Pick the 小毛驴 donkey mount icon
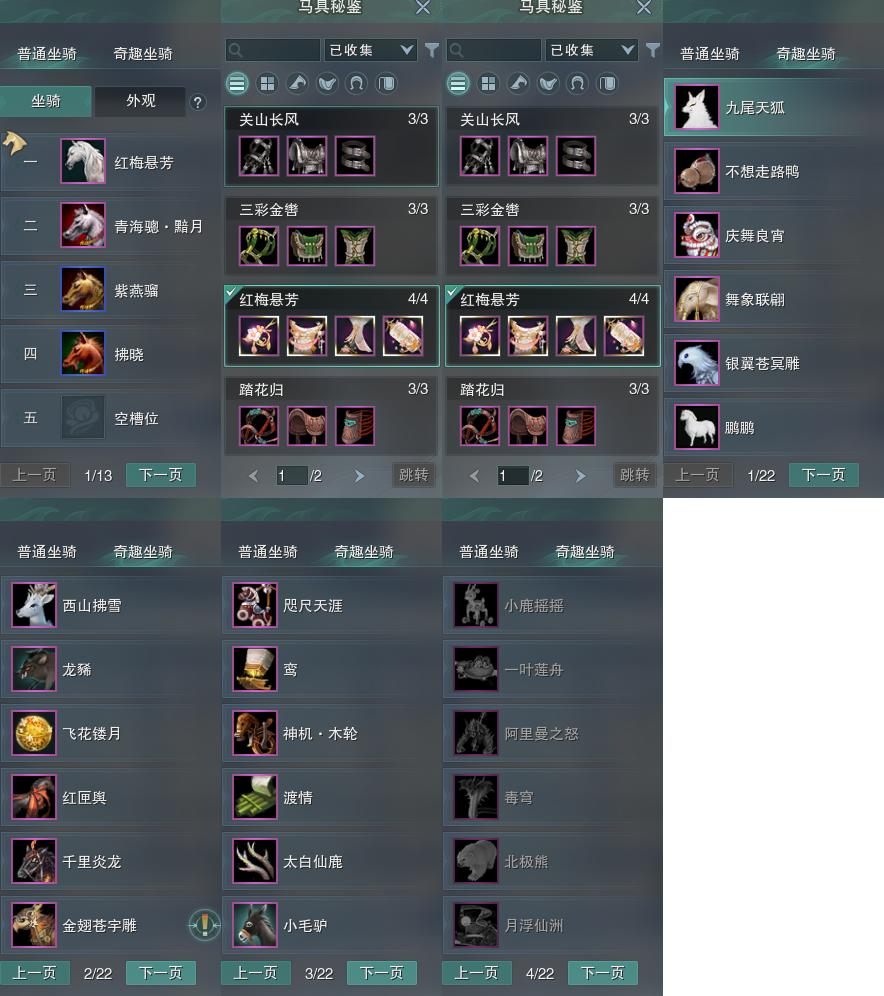This screenshot has height=996, width=884. pyautogui.click(x=255, y=925)
